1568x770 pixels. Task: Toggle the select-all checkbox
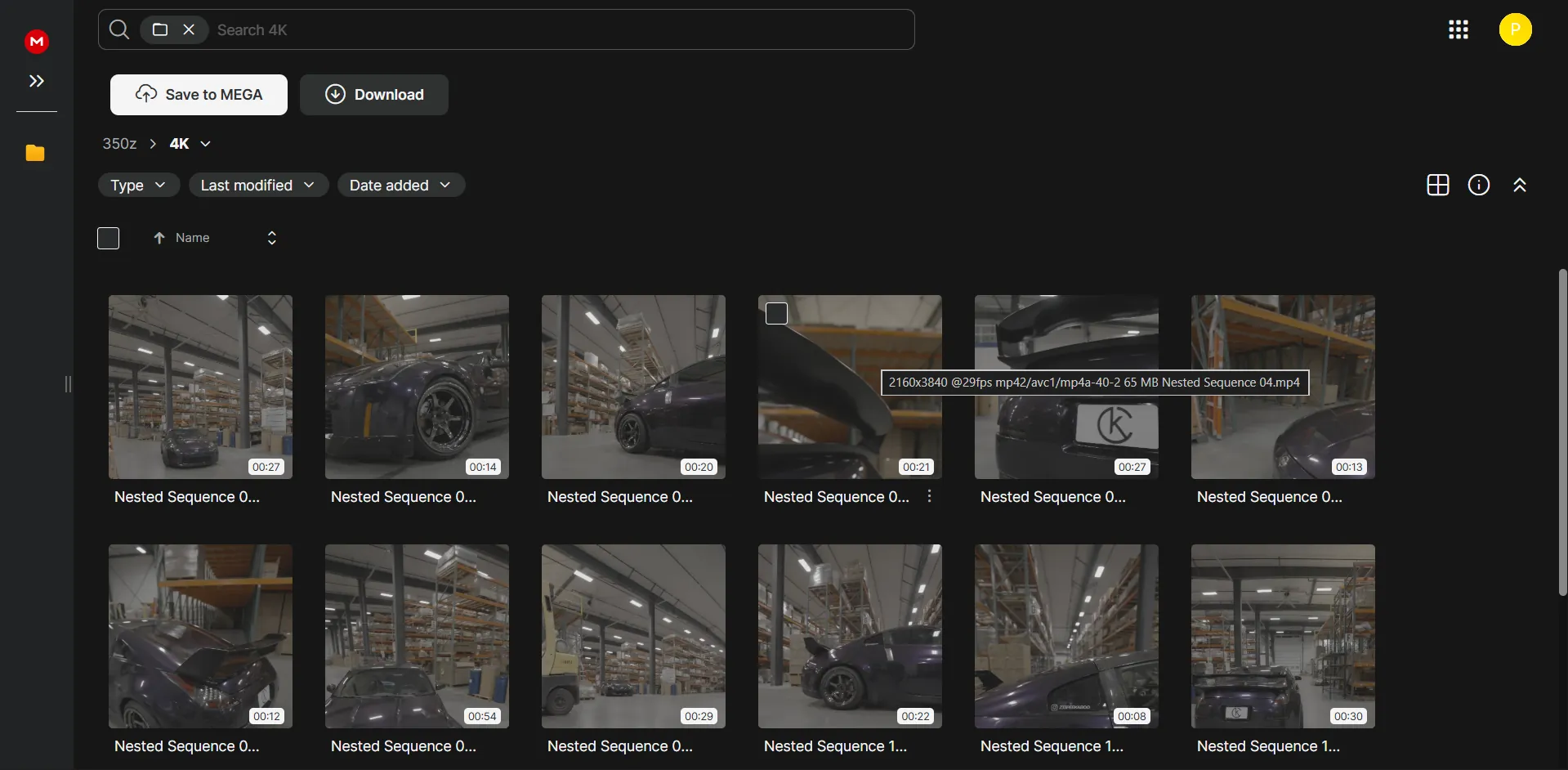click(109, 238)
